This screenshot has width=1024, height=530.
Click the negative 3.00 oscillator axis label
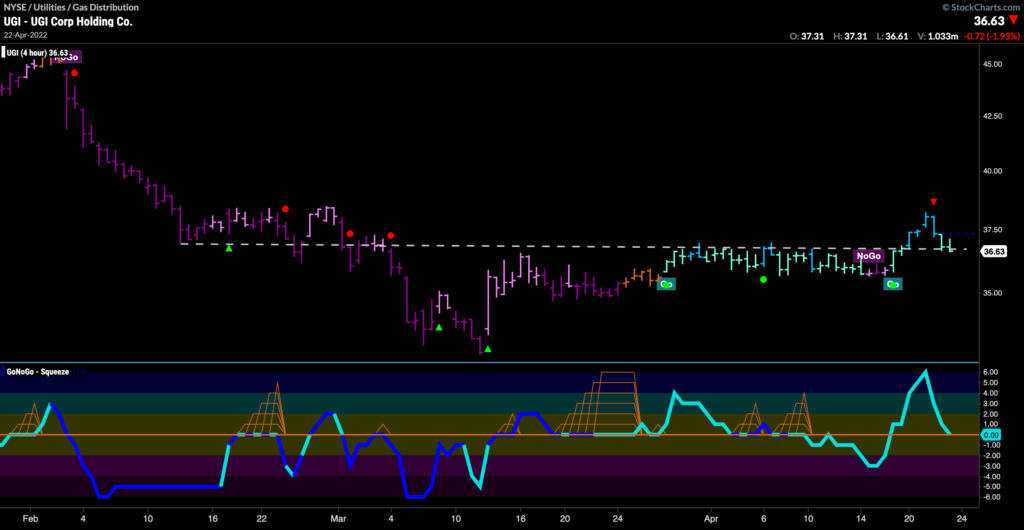click(x=990, y=466)
